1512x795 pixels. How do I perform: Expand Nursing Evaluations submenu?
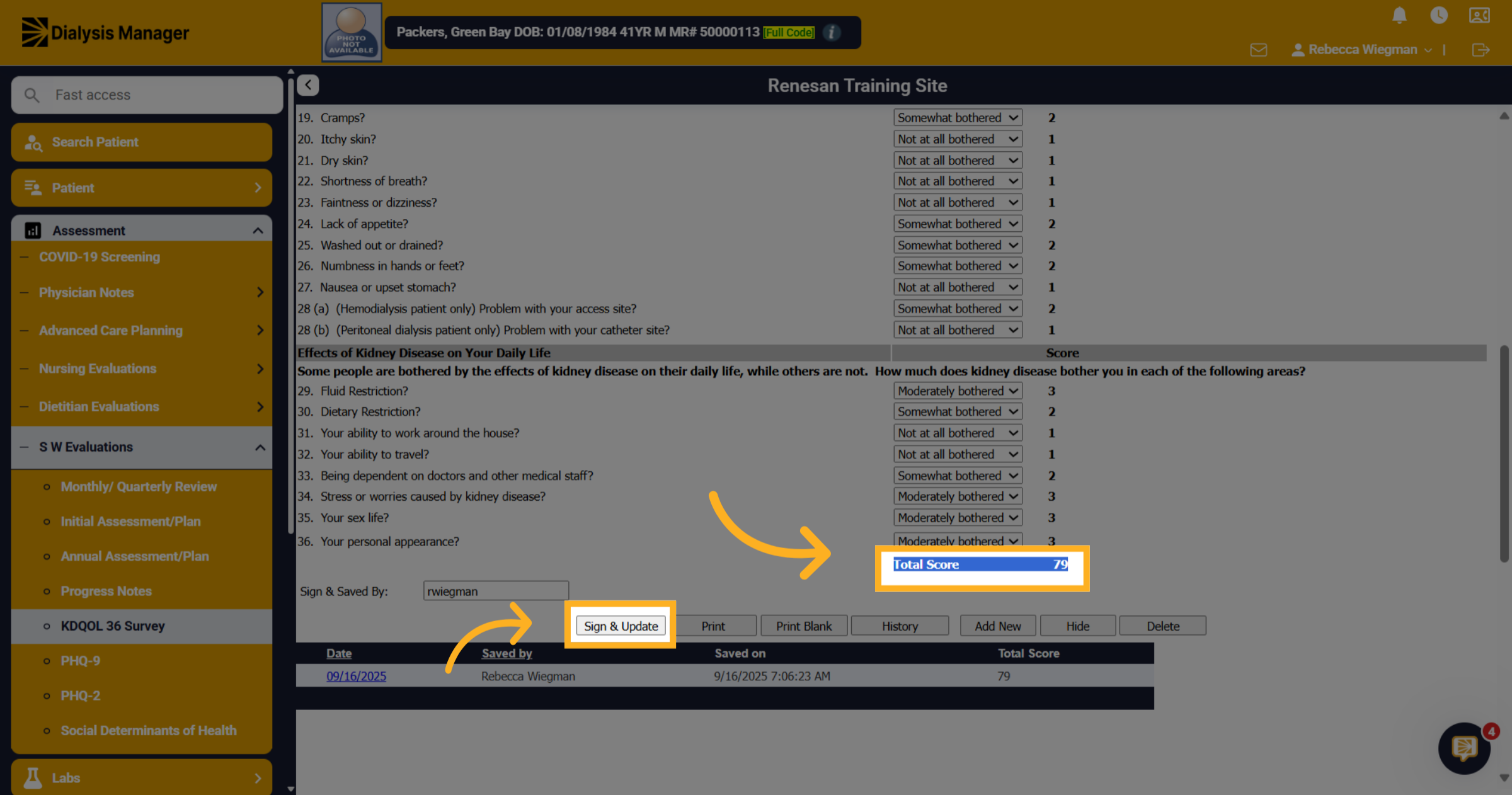point(260,369)
